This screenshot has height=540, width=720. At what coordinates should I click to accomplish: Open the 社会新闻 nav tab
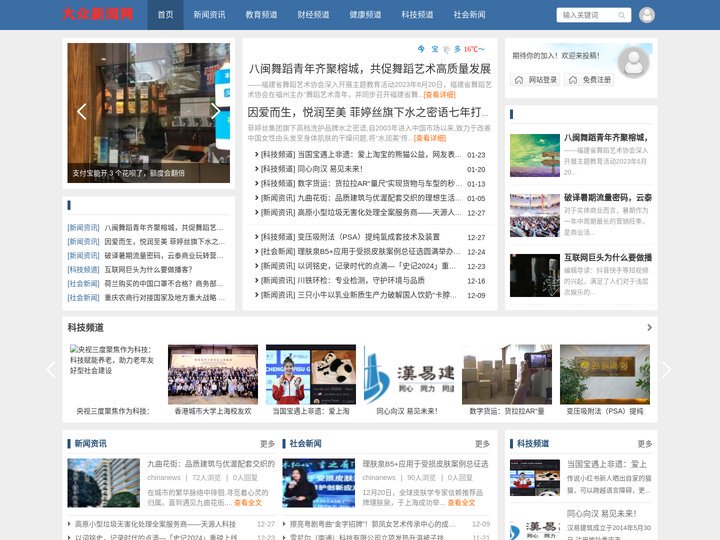469,15
